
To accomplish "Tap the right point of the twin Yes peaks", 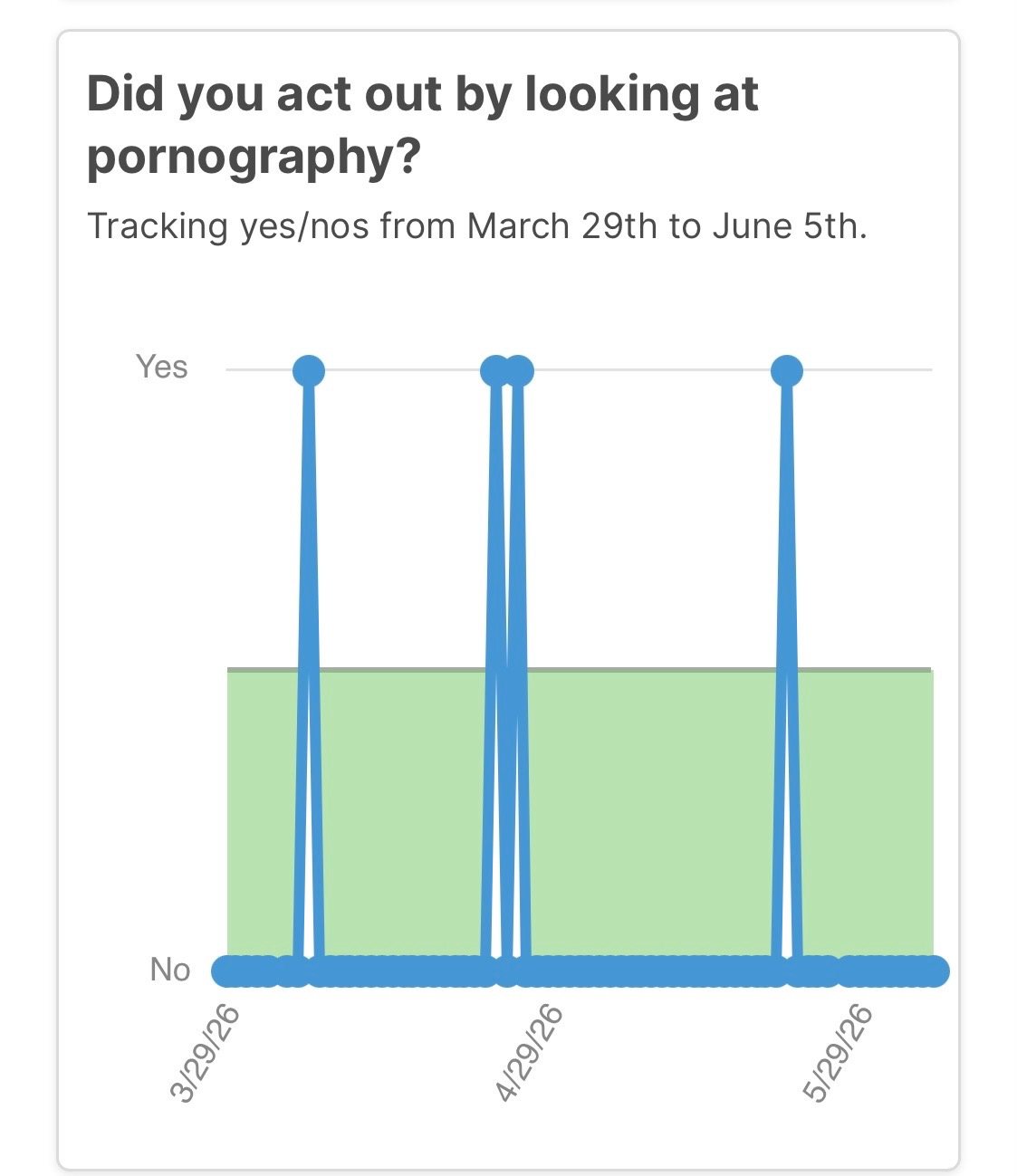I will click(x=518, y=370).
